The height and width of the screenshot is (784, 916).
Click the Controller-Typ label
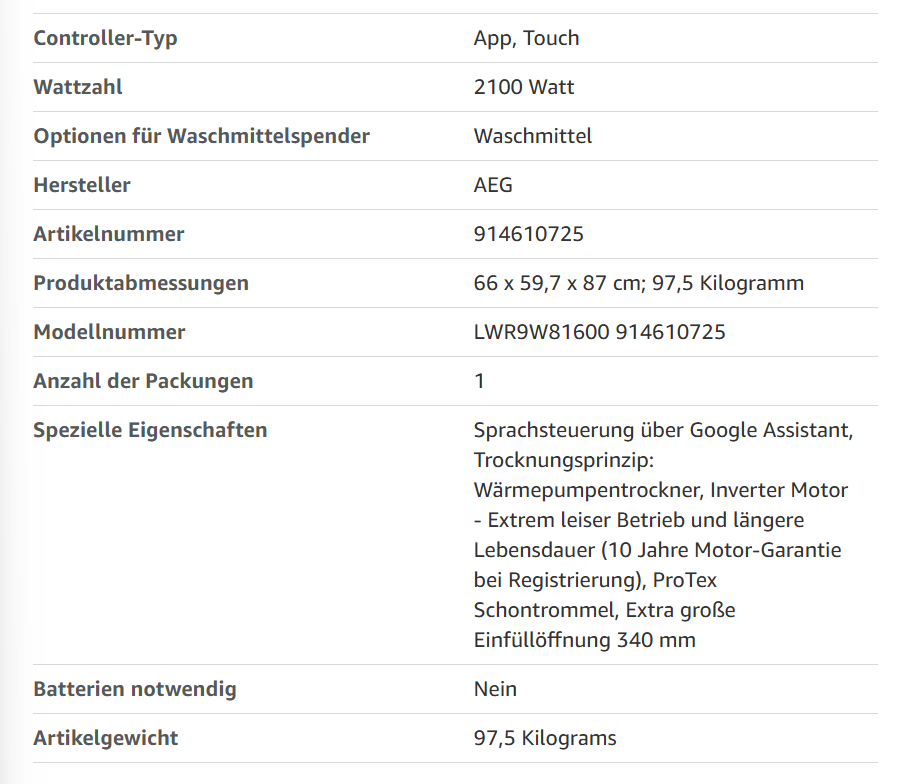(x=105, y=39)
